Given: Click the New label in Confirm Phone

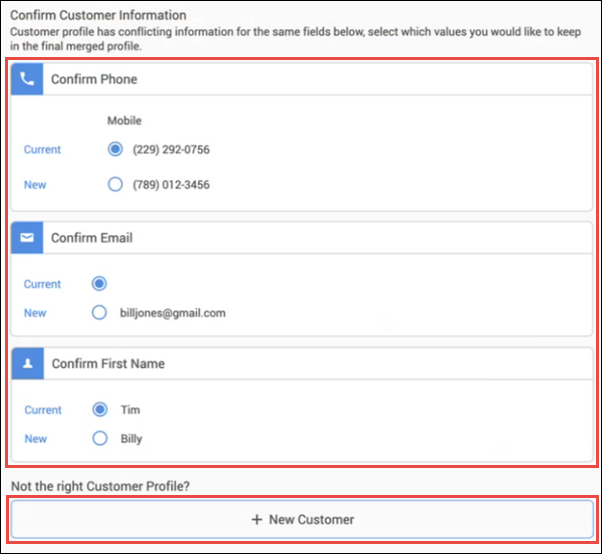Looking at the screenshot, I should (35, 185).
